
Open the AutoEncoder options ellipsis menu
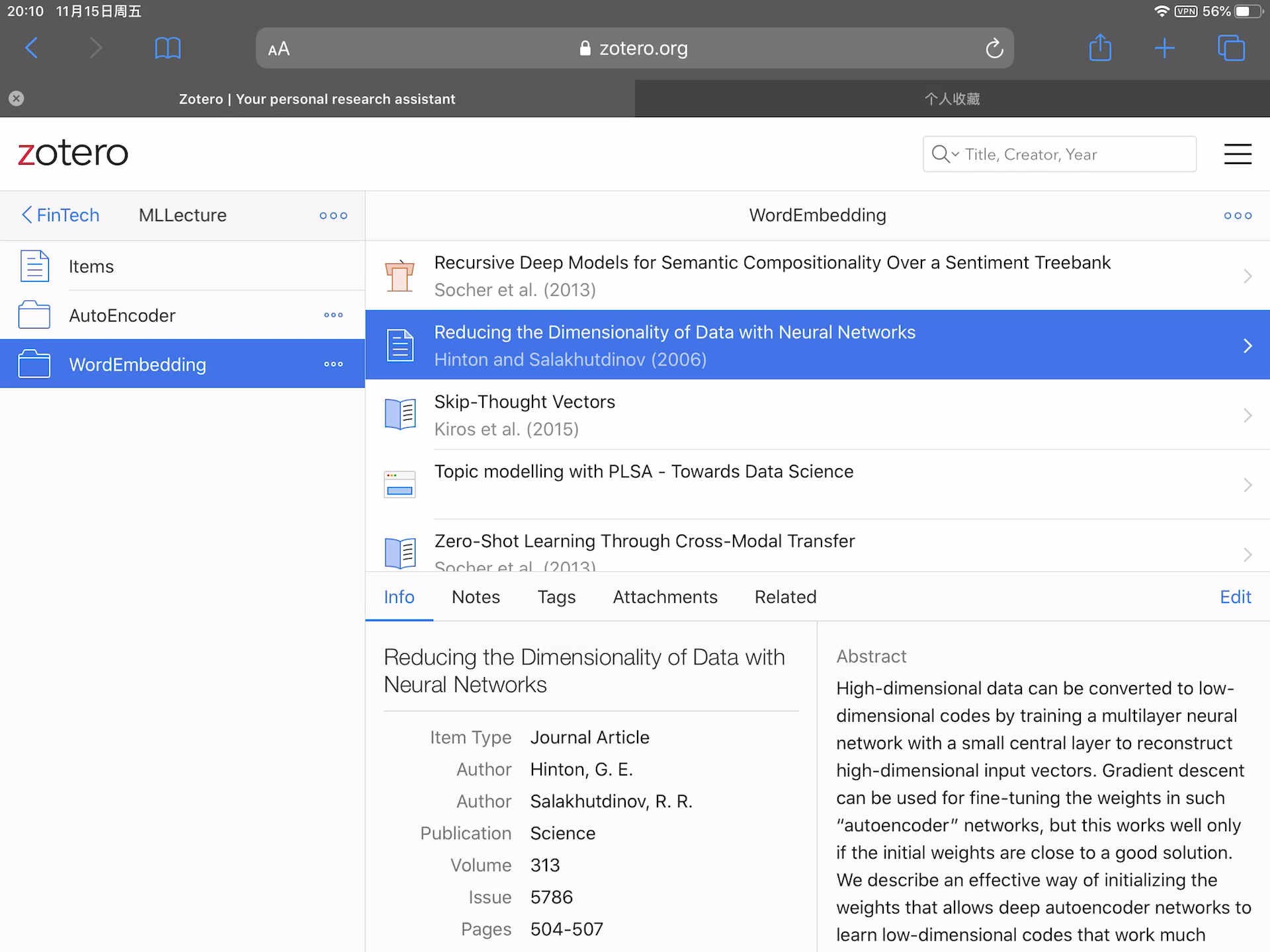tap(335, 315)
